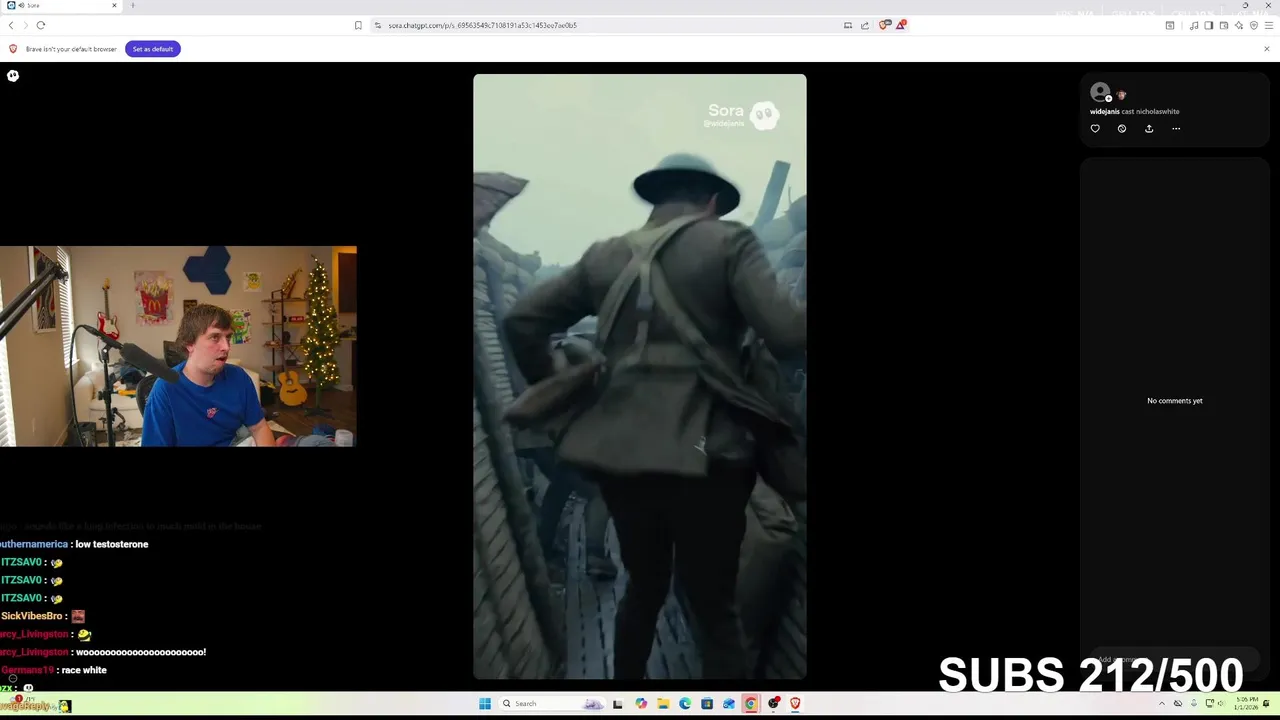This screenshot has height=720, width=1280.
Task: Open the nicholaswhite cast avatar
Action: 1121,95
